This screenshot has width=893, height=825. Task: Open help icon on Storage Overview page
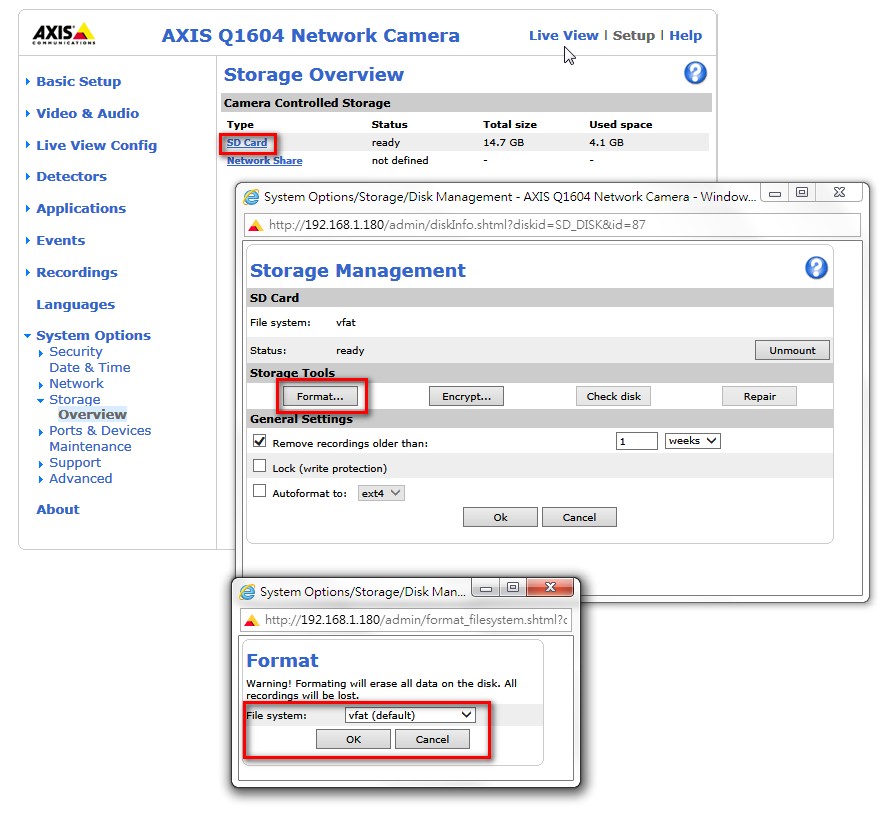pos(695,73)
